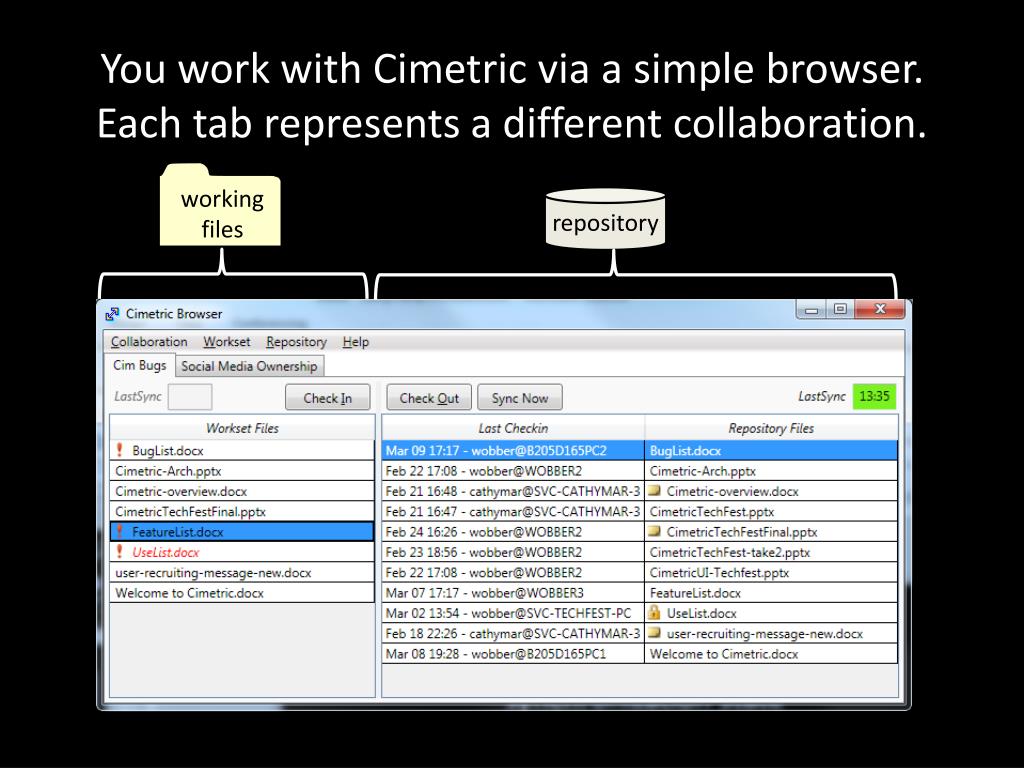
Task: Click the Sync Now button
Action: click(x=520, y=398)
